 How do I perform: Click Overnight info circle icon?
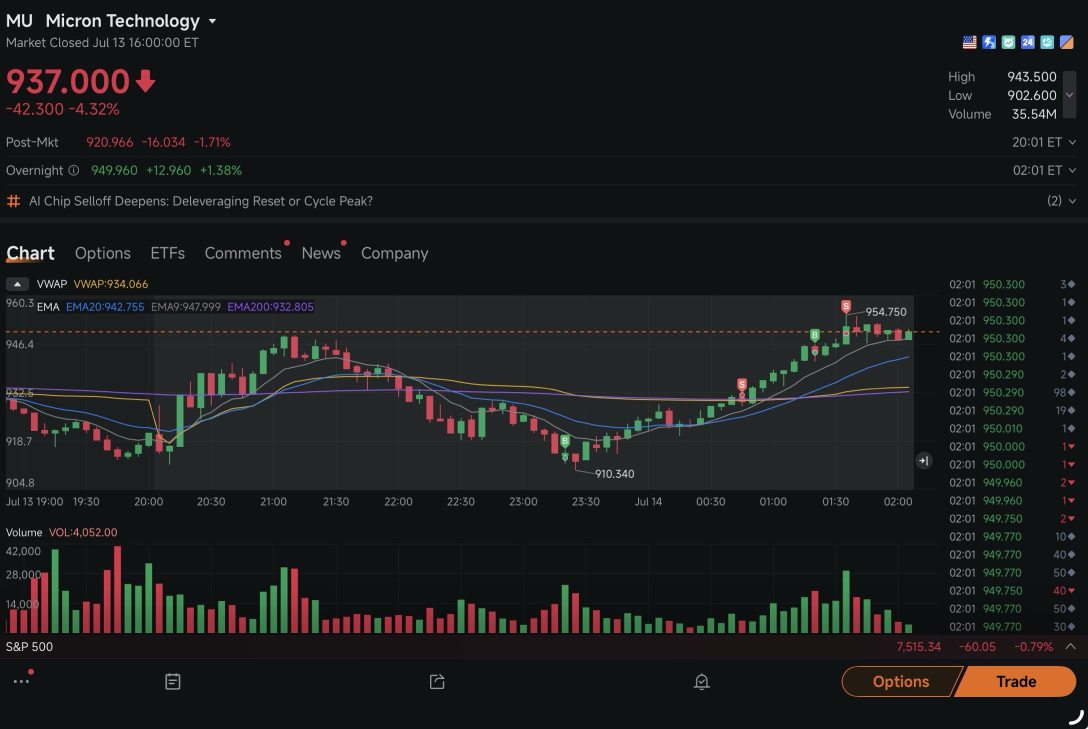tap(74, 170)
